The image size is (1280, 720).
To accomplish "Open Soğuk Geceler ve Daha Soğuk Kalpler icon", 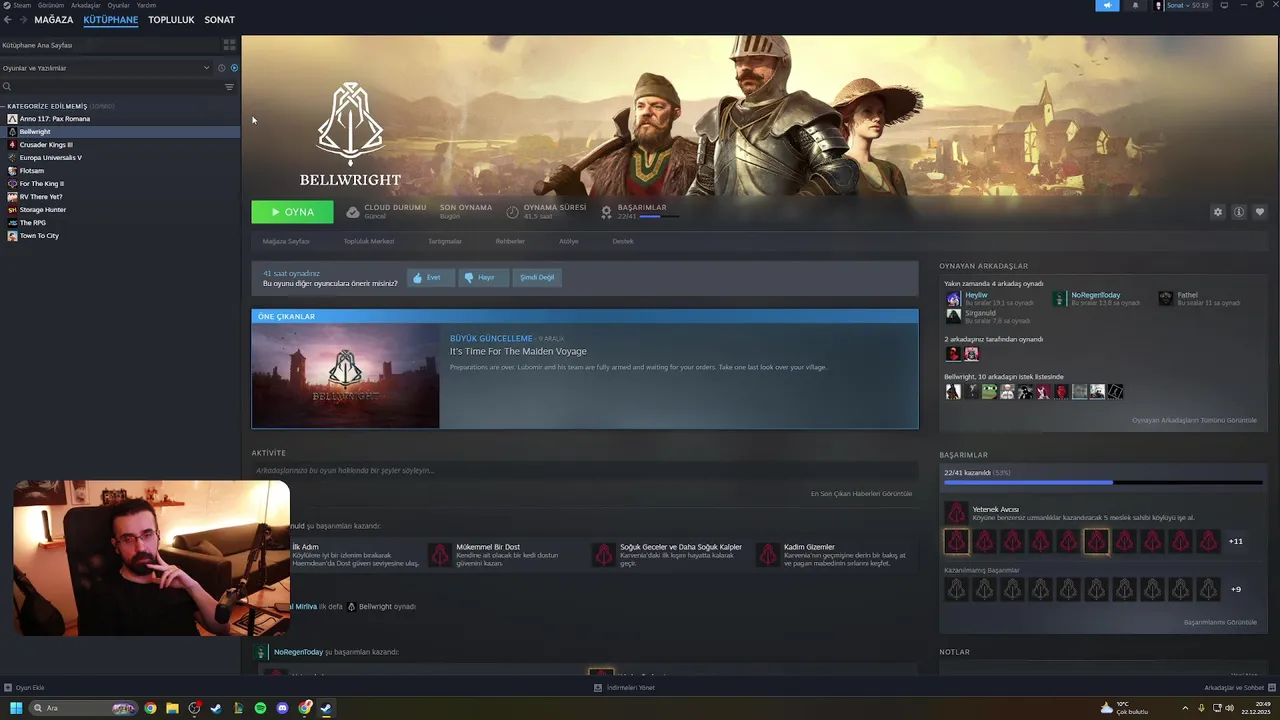I will [x=604, y=554].
